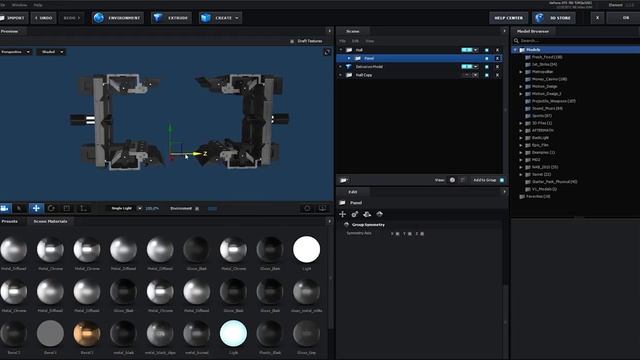Select the Extrusion Model row
This screenshot has height=360, width=640.
(x=419, y=67)
